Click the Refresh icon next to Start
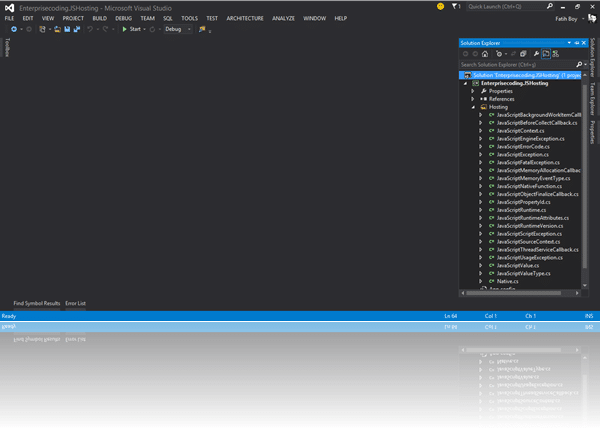 click(152, 29)
